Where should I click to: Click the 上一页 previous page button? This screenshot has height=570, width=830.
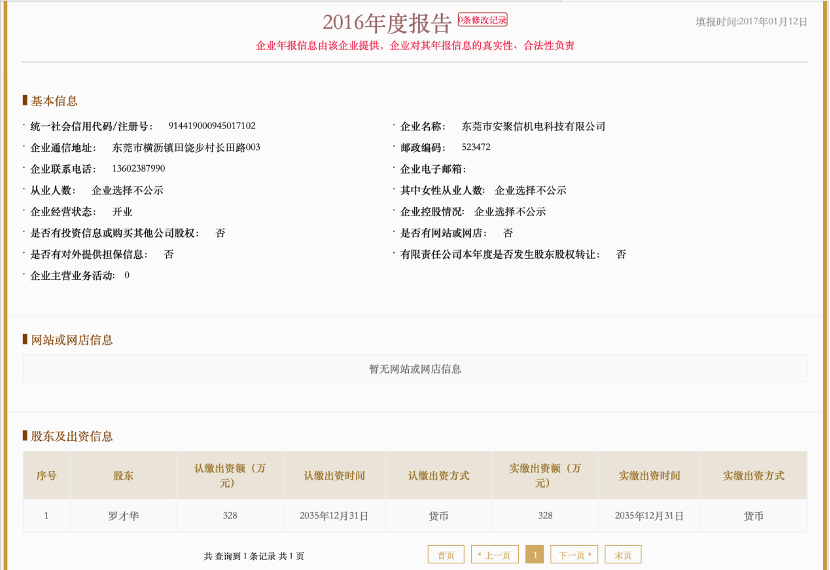[494, 555]
